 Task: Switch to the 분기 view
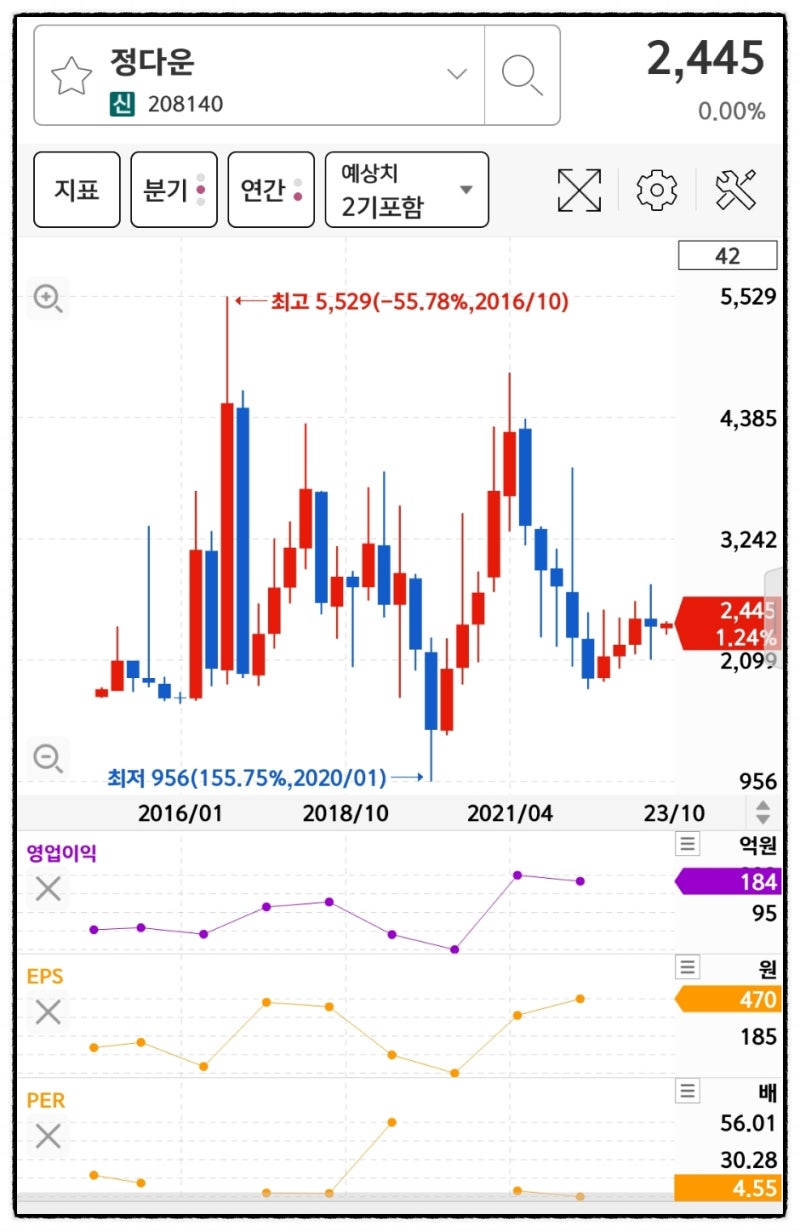[x=173, y=190]
